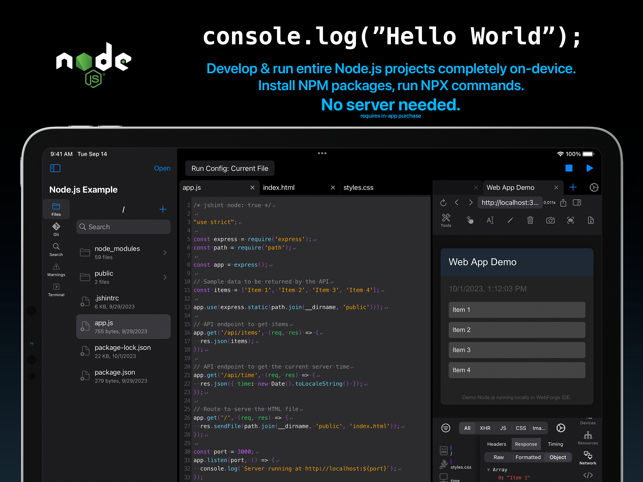Select the text edit tool in preview
The height and width of the screenshot is (482, 643).
pos(490,220)
